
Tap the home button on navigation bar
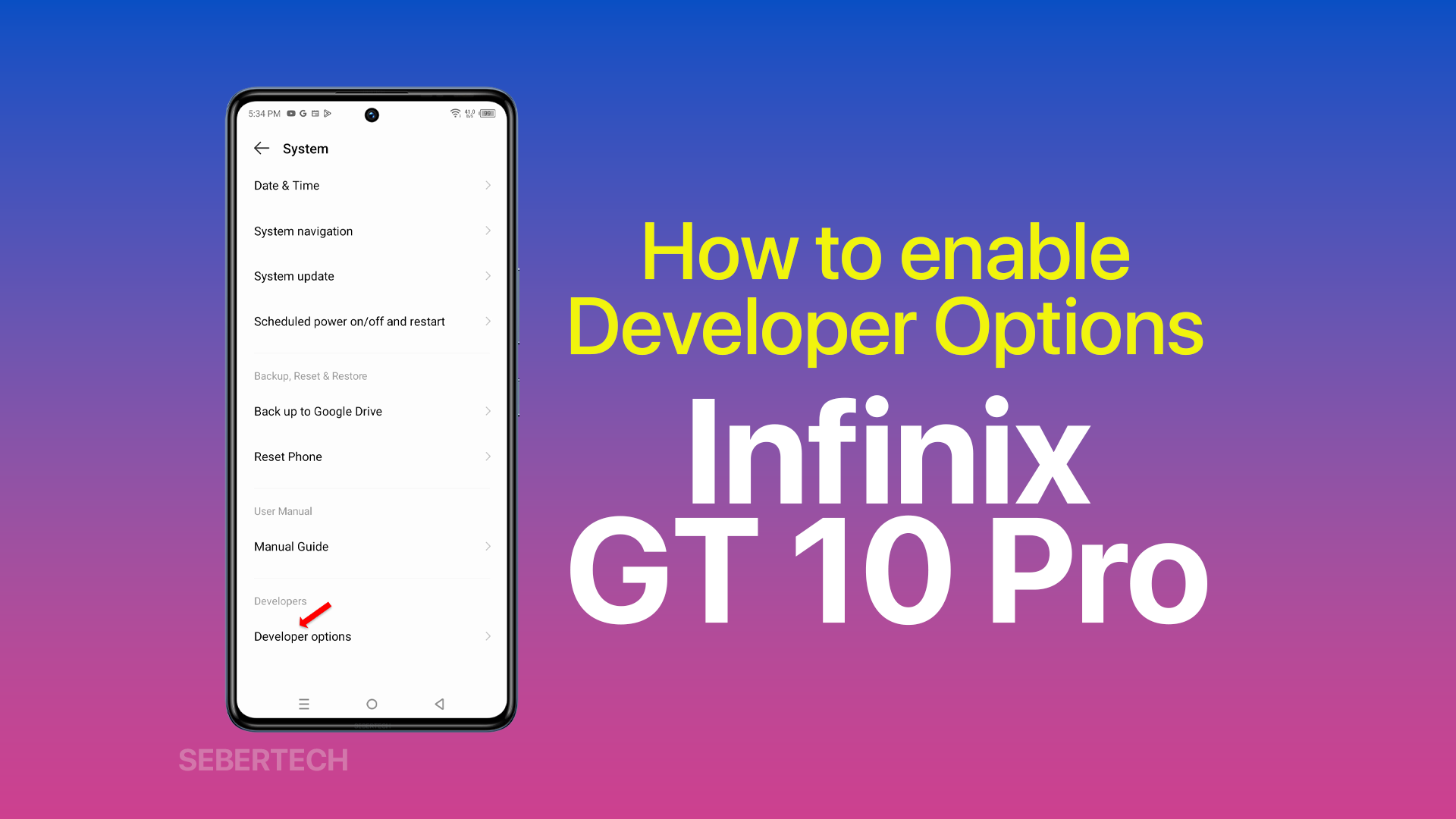click(x=371, y=703)
